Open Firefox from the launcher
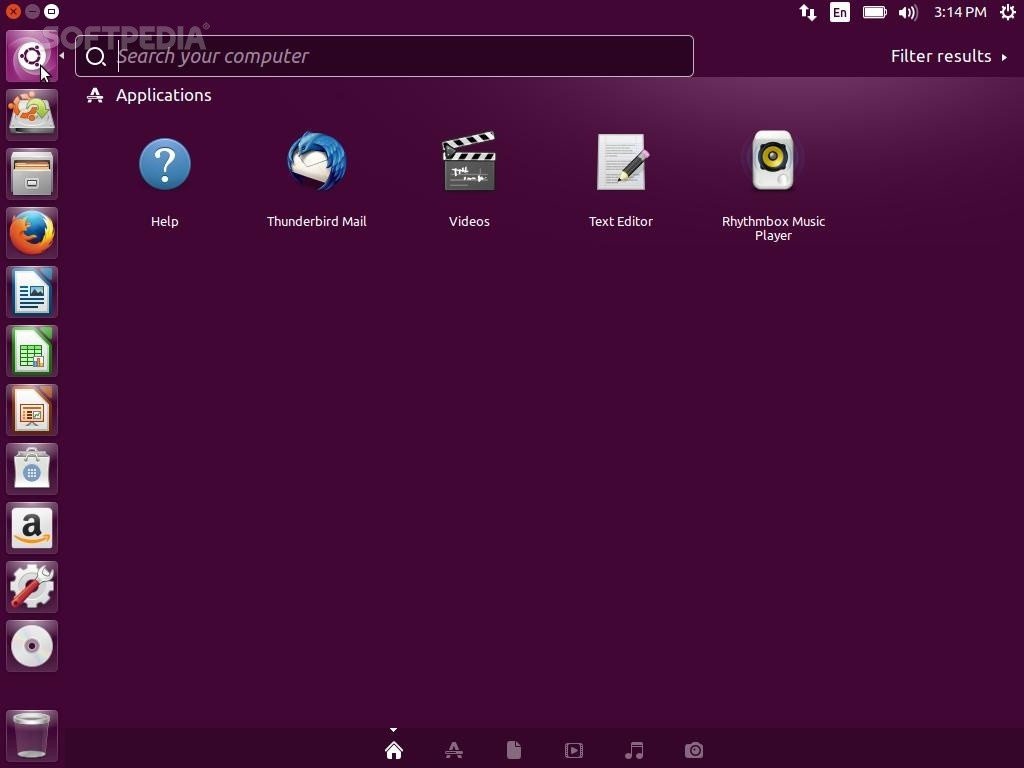1024x768 pixels. tap(32, 233)
